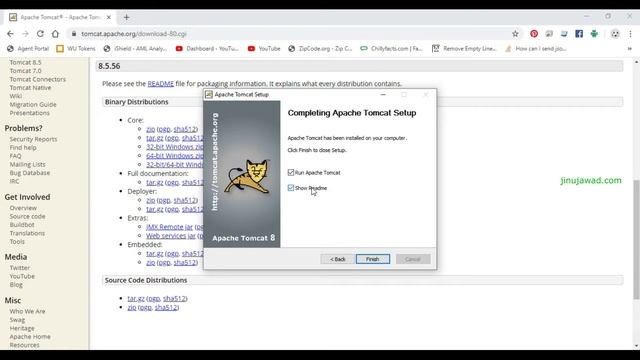Click the profile avatar icon in toolbar
The width and height of the screenshot is (640, 360).
(615, 34)
